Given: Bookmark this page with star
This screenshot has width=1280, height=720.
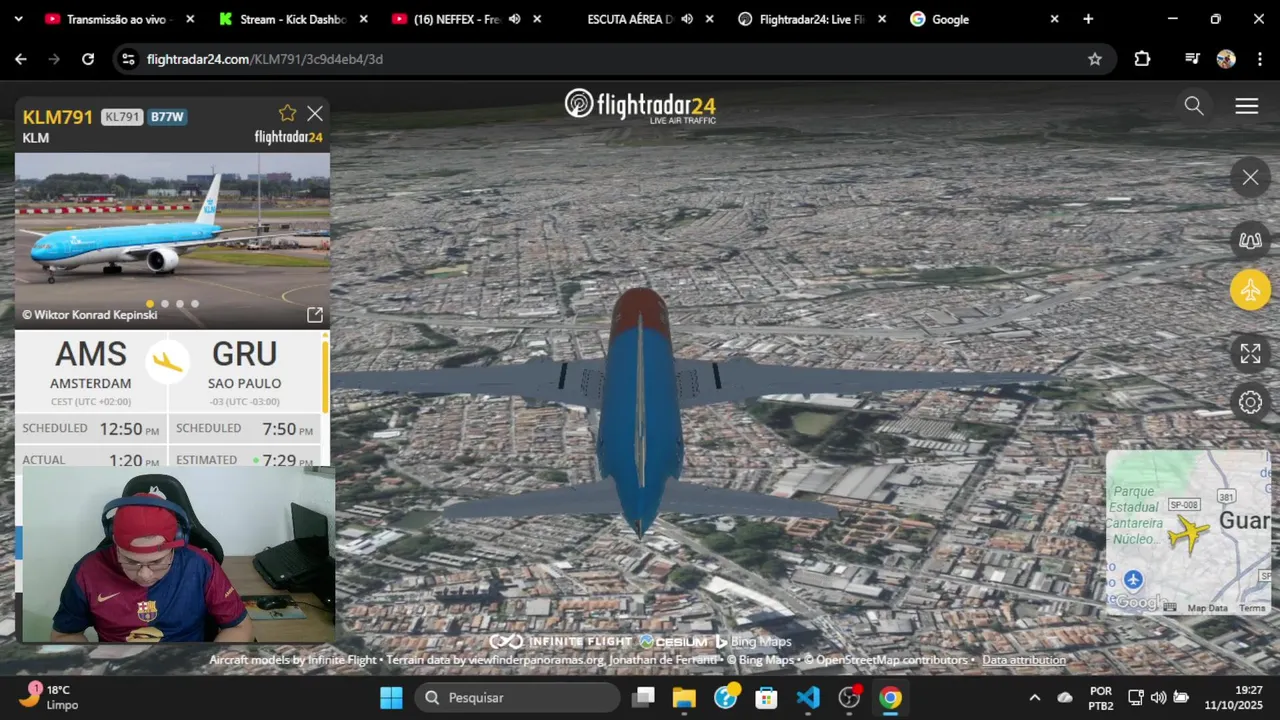Looking at the screenshot, I should tap(1095, 59).
